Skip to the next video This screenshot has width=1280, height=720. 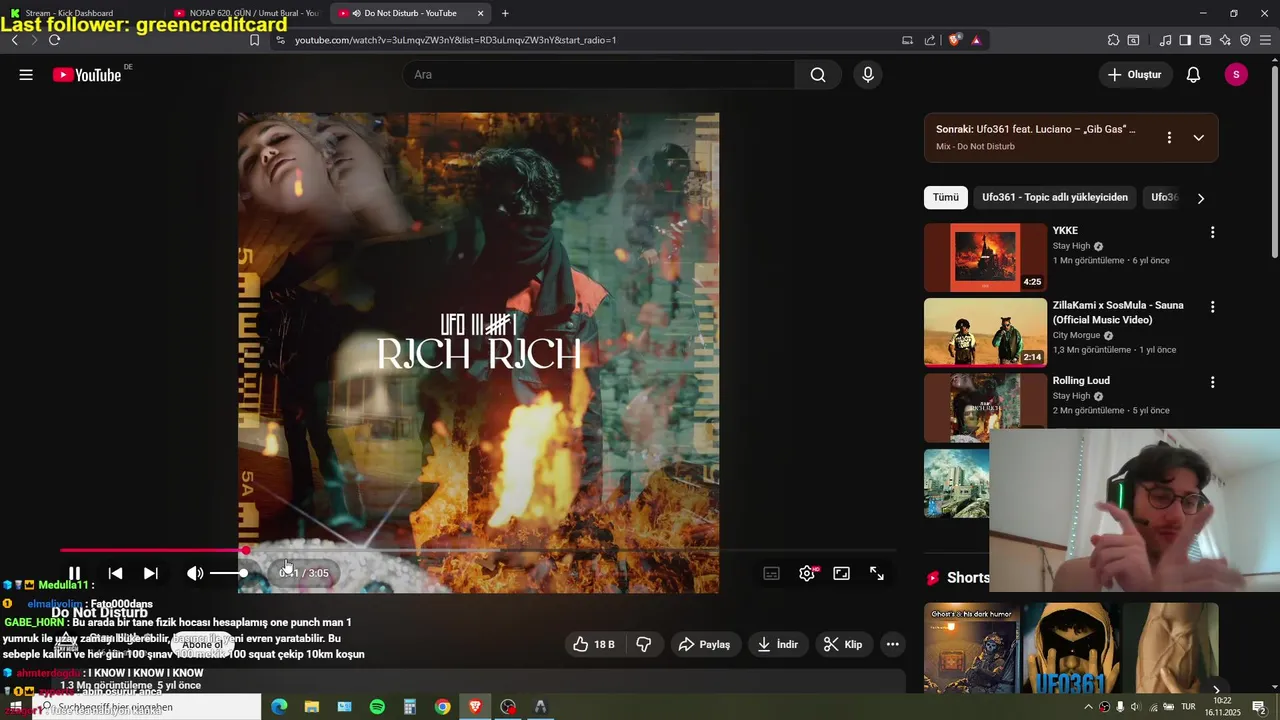point(151,573)
